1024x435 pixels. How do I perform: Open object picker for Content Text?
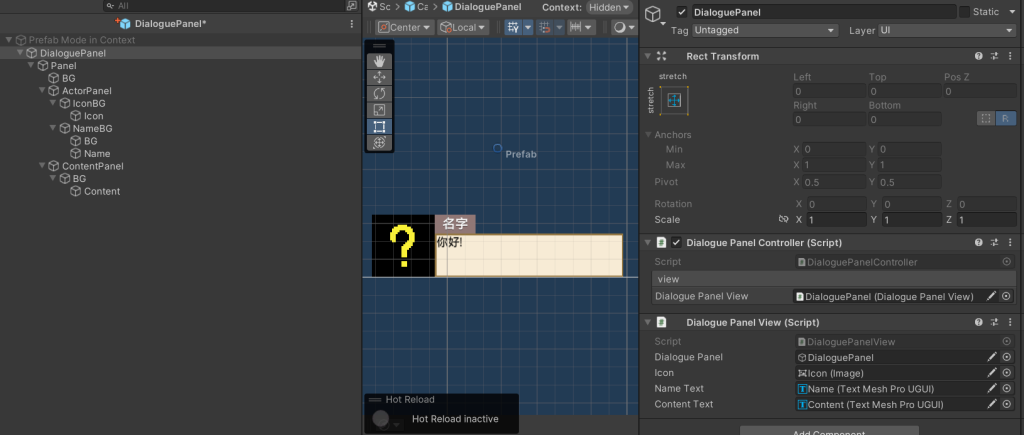(1006, 404)
